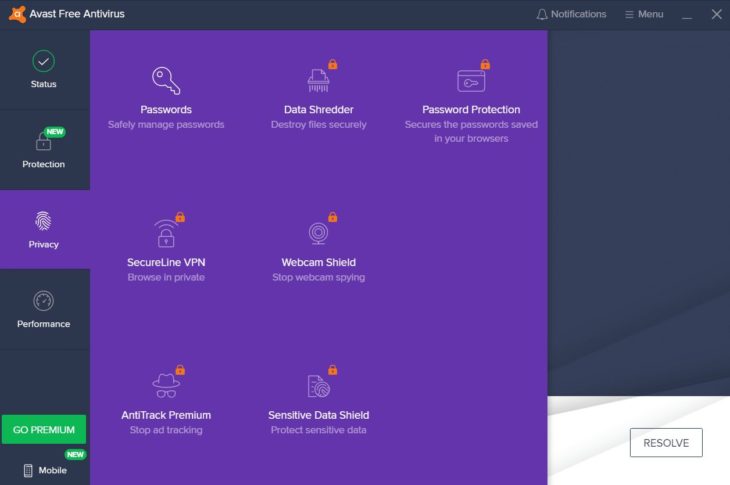Click the Avast logo in title bar
The image size is (730, 485).
(17, 14)
